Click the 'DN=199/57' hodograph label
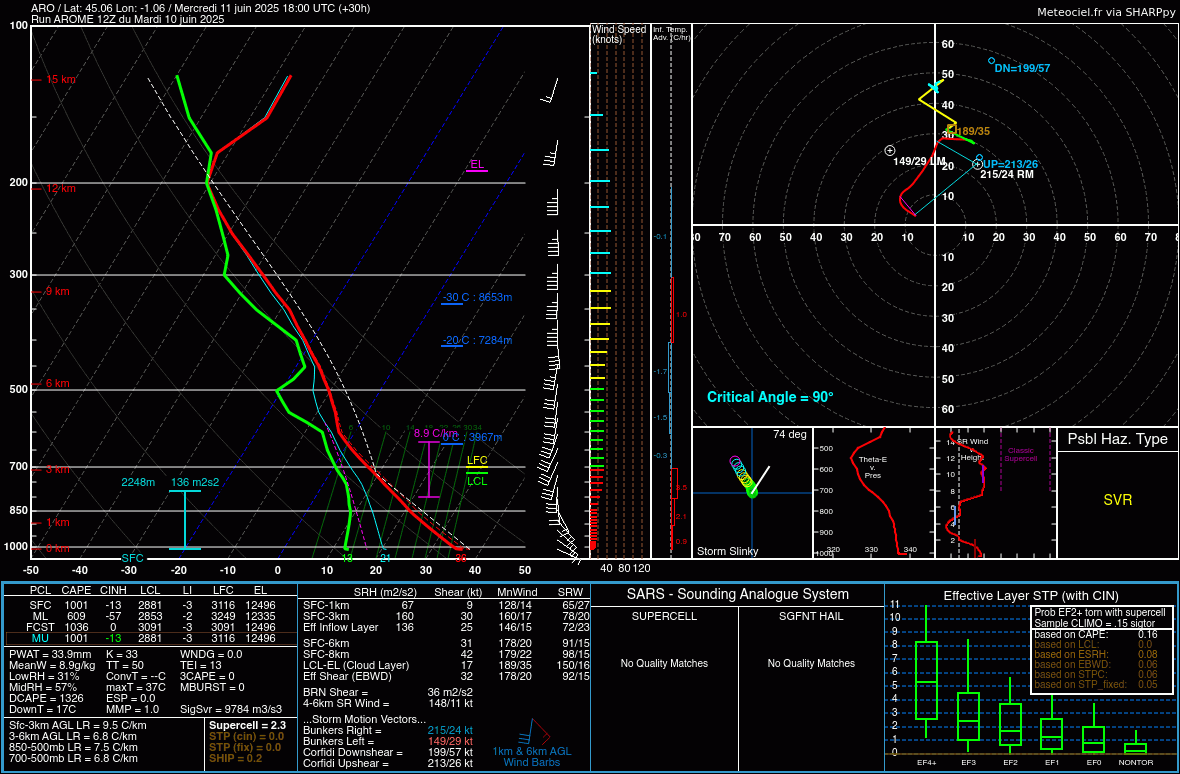Screen dimensions: 1180x774 (1022, 68)
